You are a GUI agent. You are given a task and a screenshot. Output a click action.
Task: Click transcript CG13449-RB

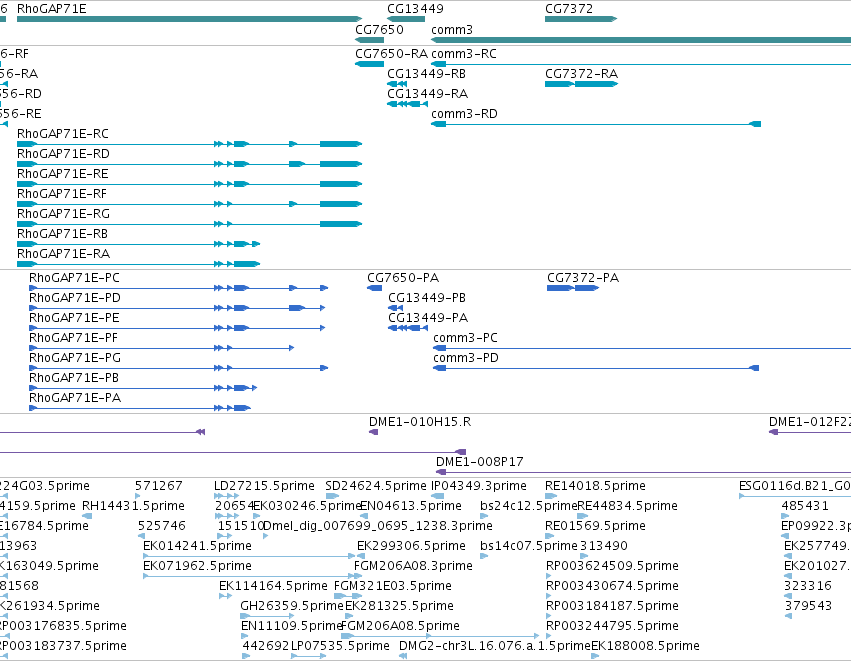click(x=397, y=84)
